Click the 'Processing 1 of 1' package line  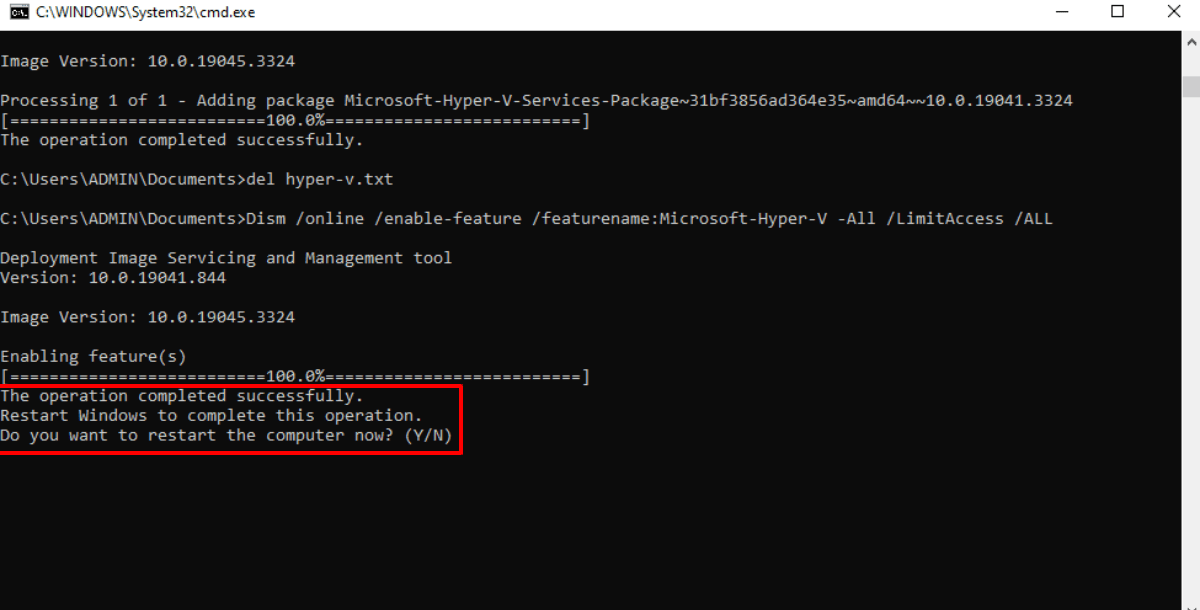click(536, 101)
